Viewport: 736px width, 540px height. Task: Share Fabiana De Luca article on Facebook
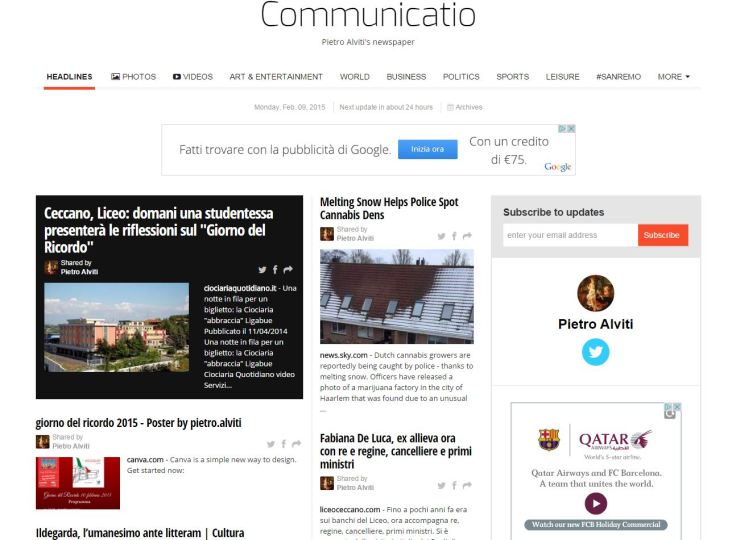click(x=454, y=485)
